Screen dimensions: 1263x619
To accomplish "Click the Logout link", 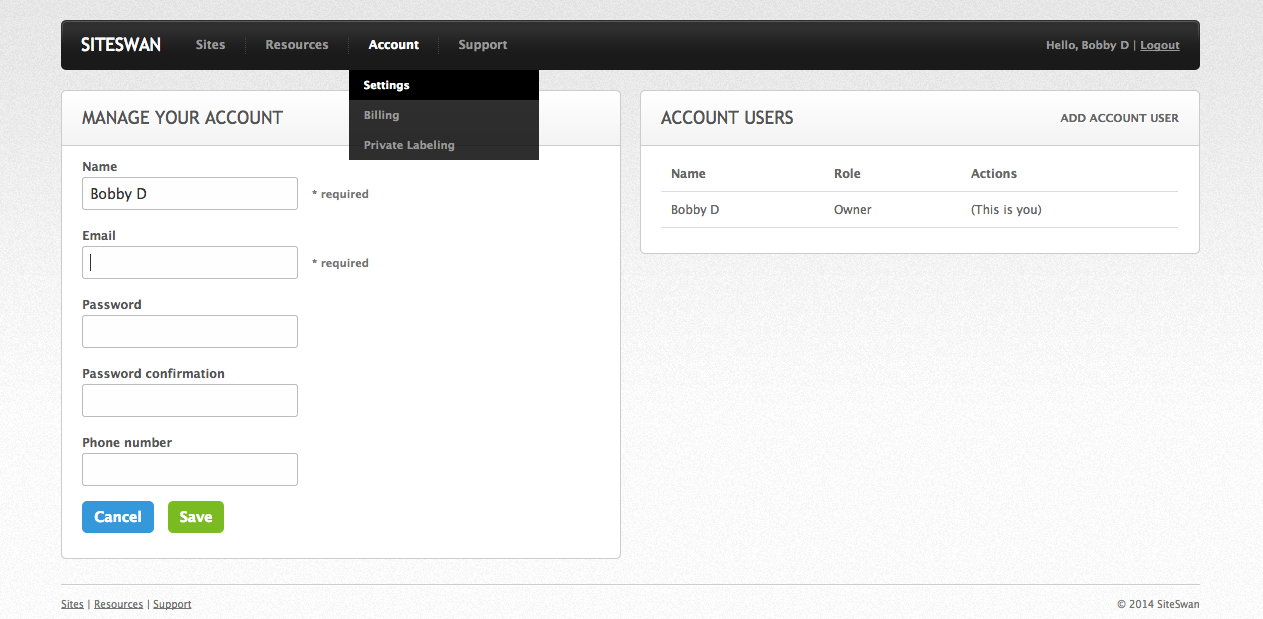I will coord(1159,44).
